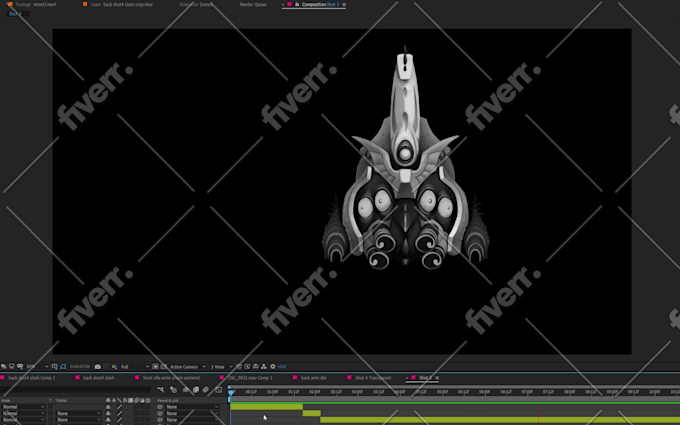Open second layer's TrkMat None dropdown

click(x=78, y=413)
